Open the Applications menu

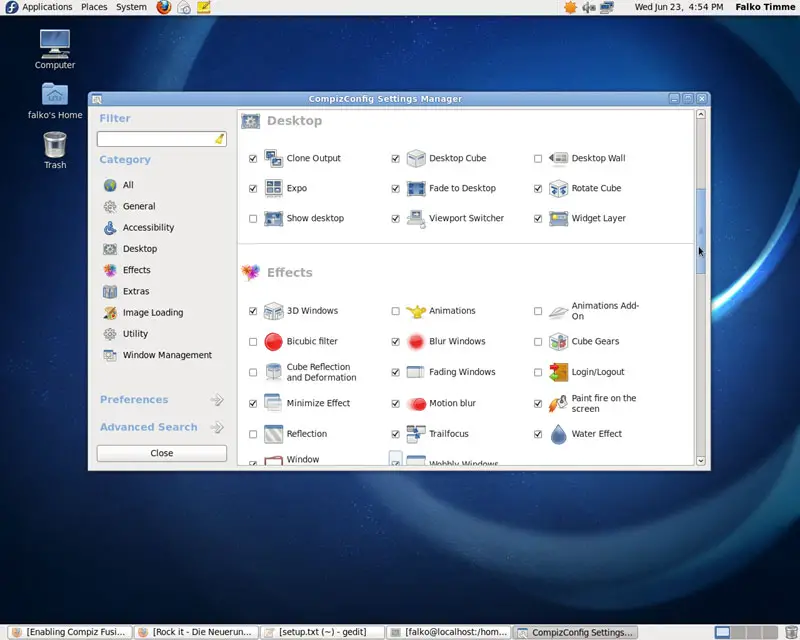click(x=47, y=7)
